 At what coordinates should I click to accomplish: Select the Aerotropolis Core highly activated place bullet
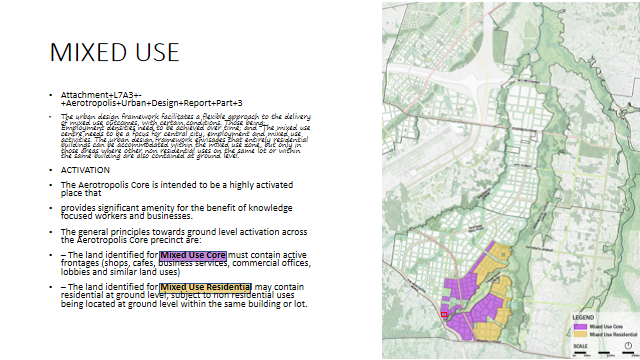(x=177, y=189)
